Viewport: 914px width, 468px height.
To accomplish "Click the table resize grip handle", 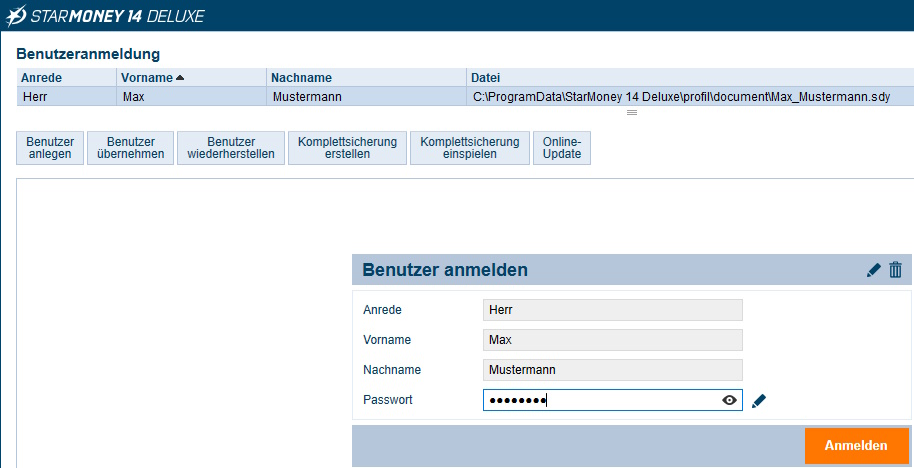I will tap(631, 113).
